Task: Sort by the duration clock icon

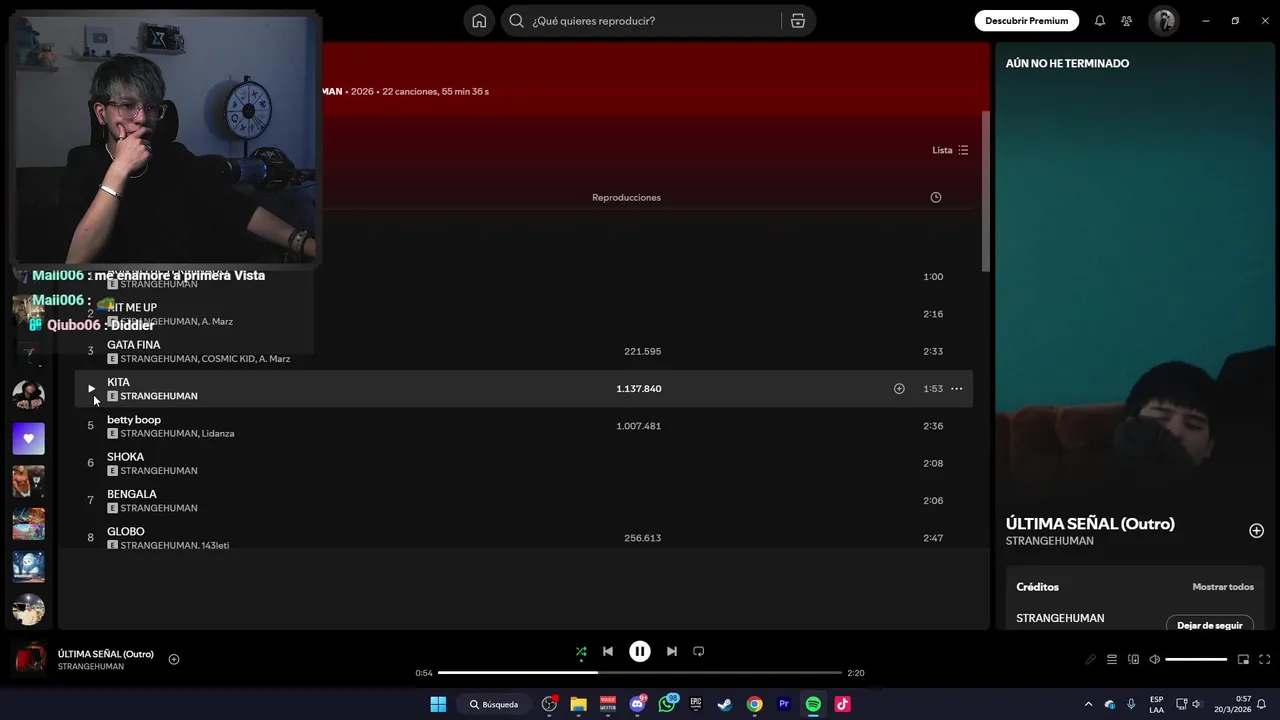Action: [936, 197]
